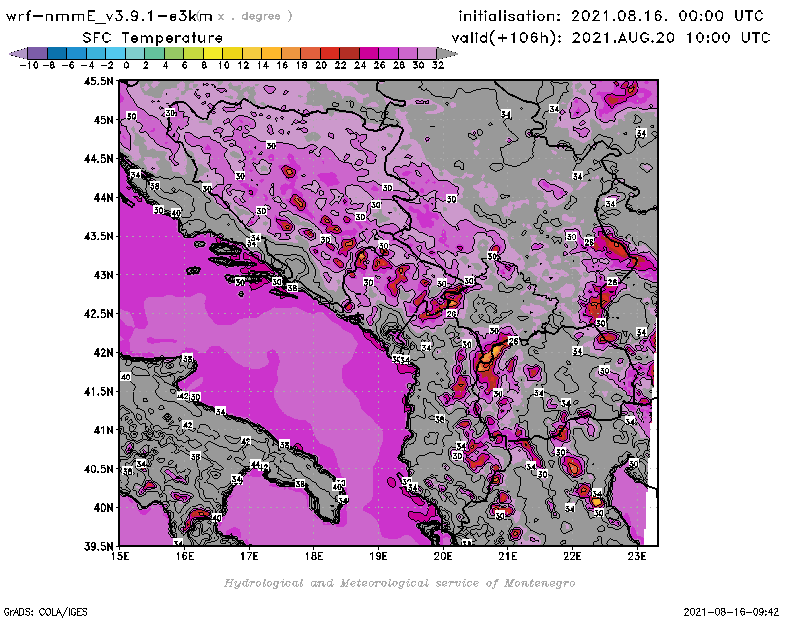This screenshot has height=618, width=800.
Task: Pick the blue swatch for -6 to -4
Action: click(x=77, y=53)
